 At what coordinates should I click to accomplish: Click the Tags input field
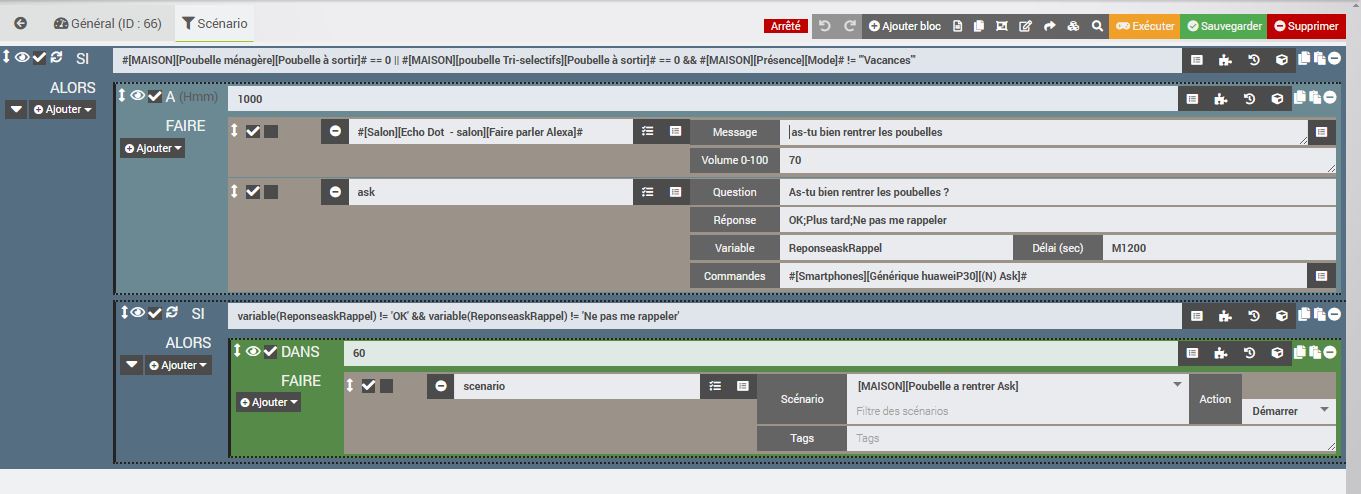(1090, 438)
